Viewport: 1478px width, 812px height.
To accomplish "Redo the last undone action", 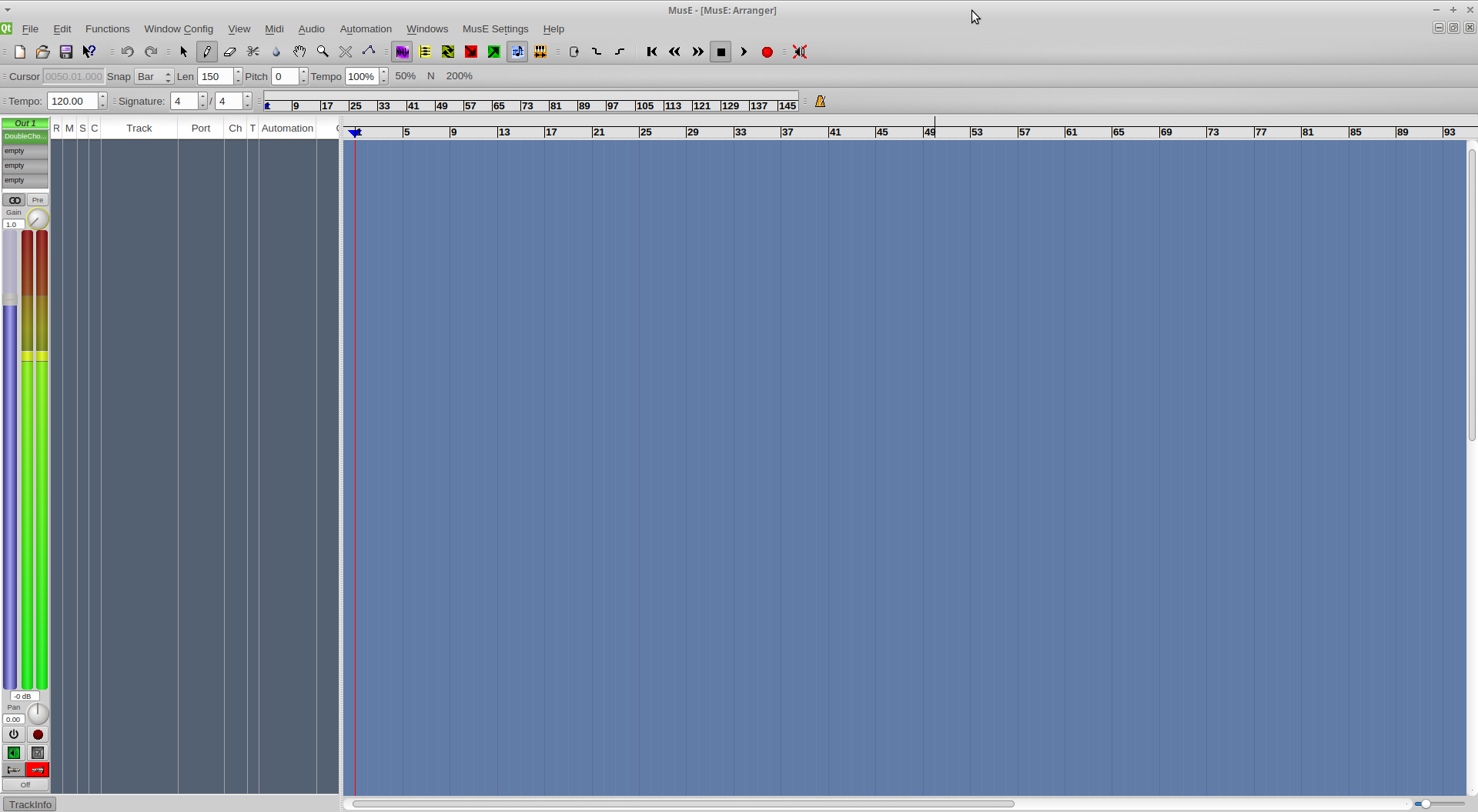I will click(151, 52).
